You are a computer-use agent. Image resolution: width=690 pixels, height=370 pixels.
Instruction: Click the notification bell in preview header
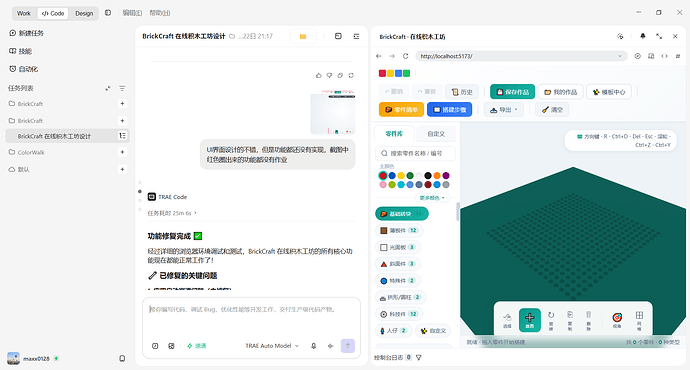[642, 36]
